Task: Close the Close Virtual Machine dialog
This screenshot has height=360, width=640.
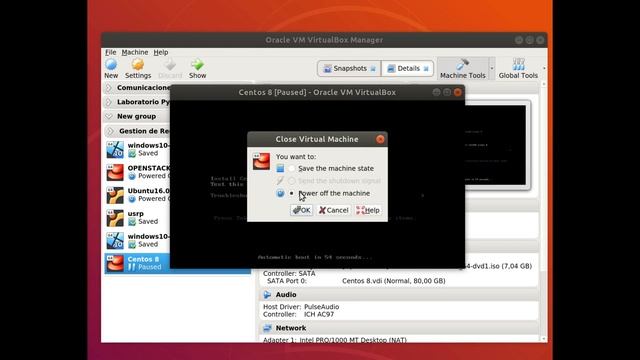Action: tap(380, 139)
